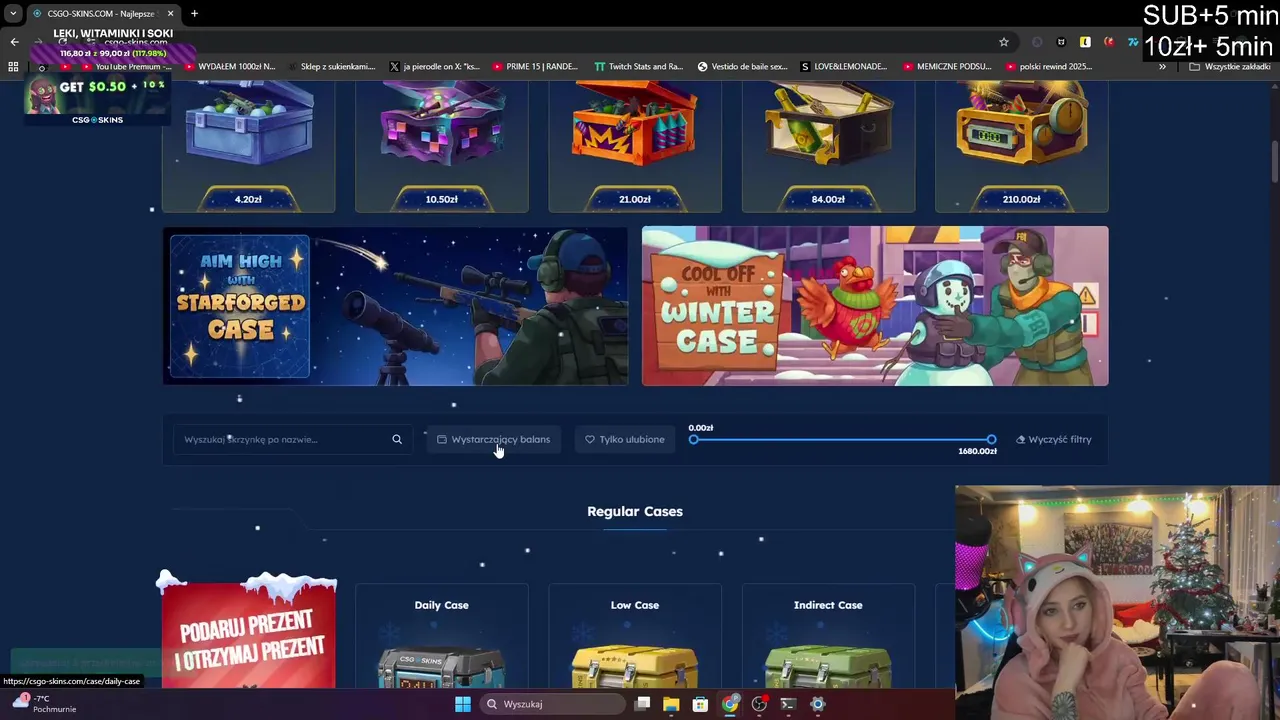The height and width of the screenshot is (720, 1280).
Task: Open the Daily Case card
Action: click(x=441, y=636)
